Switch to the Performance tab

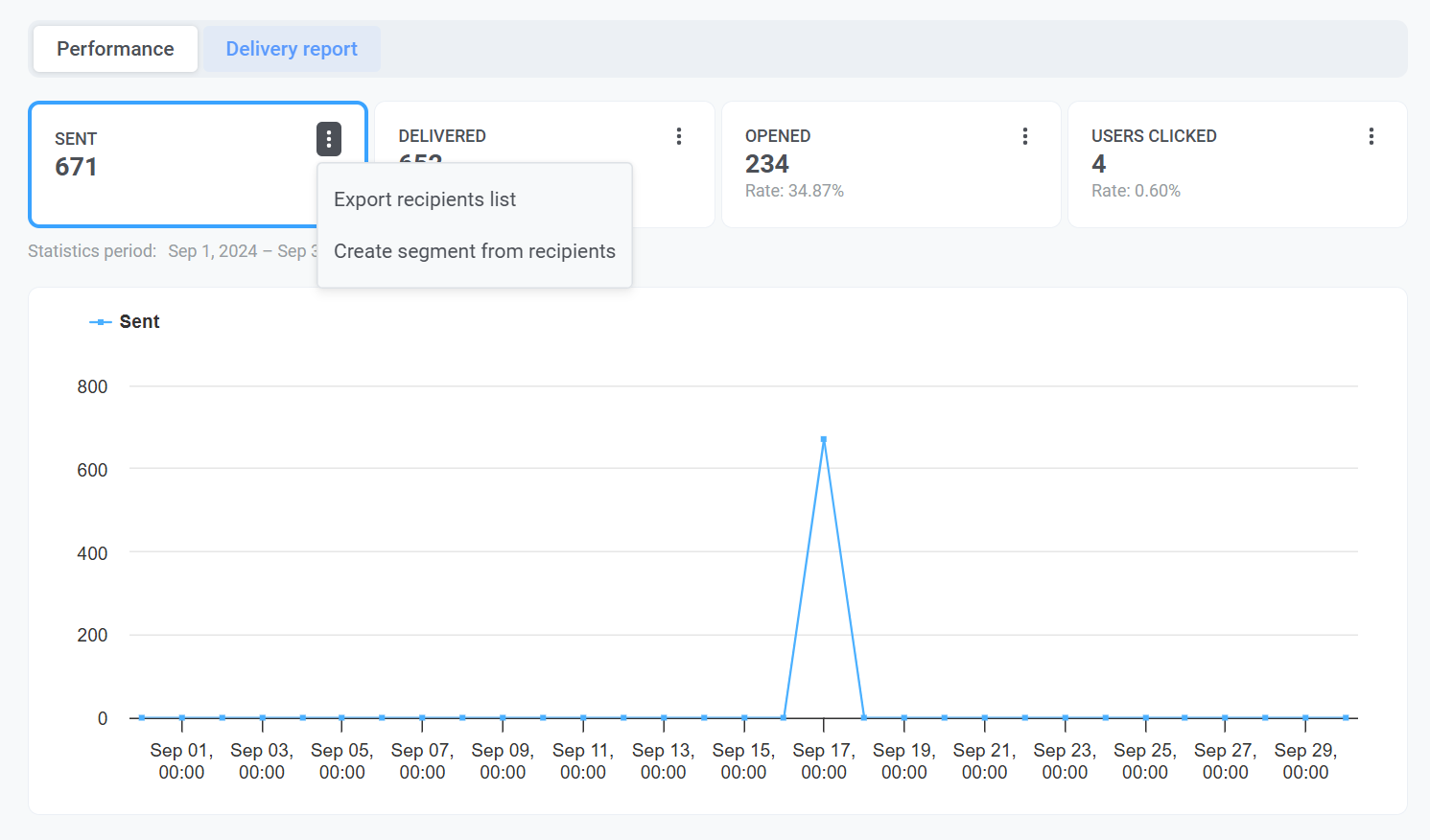115,49
